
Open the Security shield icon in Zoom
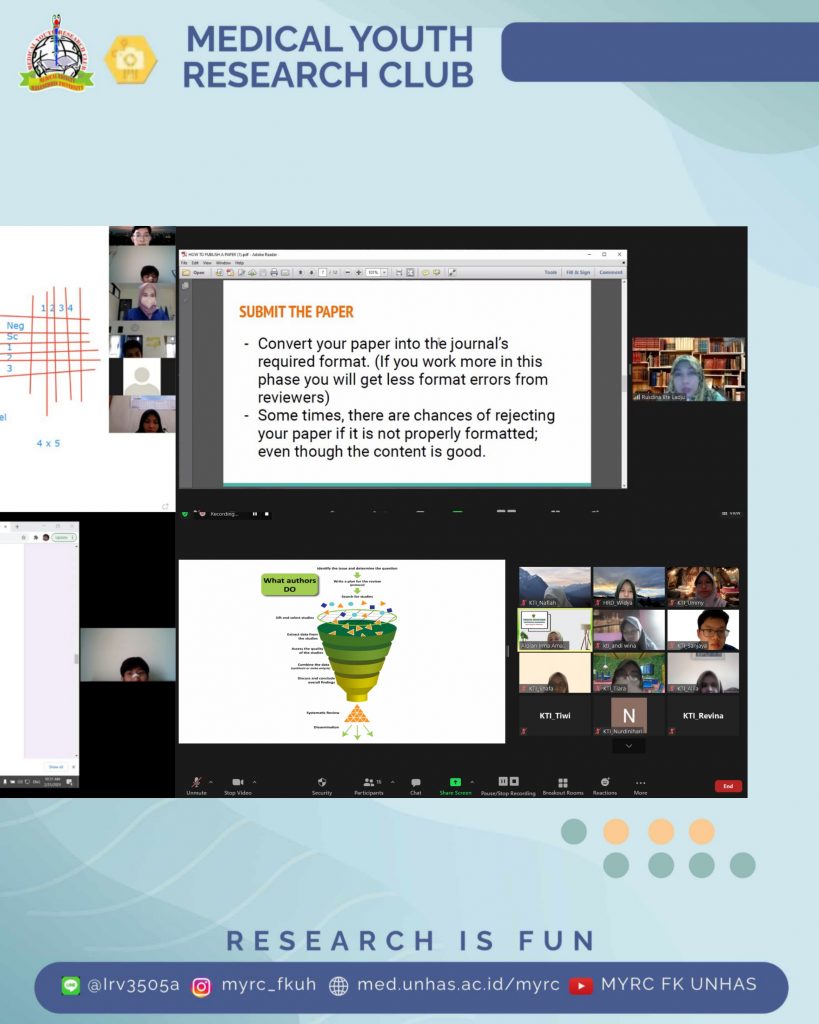pyautogui.click(x=322, y=782)
